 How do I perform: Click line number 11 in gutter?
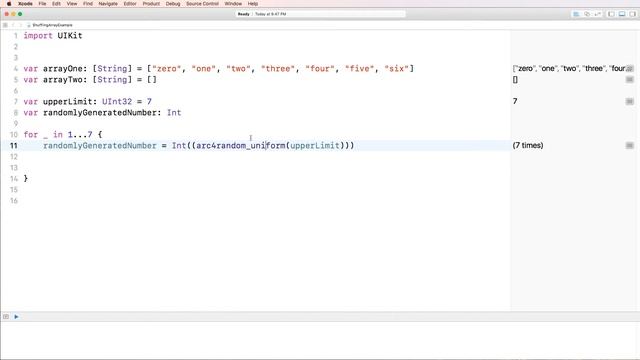pos(14,146)
